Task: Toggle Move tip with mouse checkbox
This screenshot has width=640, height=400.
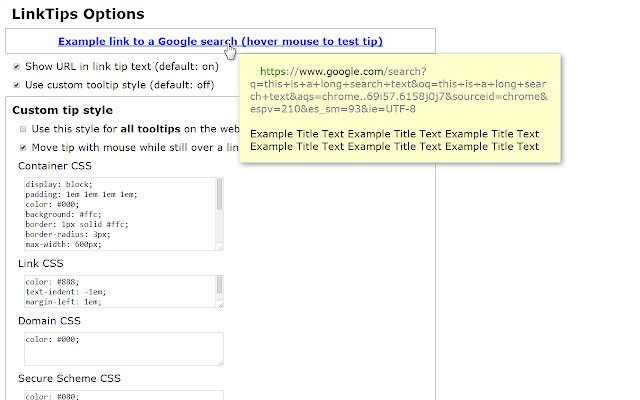Action: click(x=23, y=147)
